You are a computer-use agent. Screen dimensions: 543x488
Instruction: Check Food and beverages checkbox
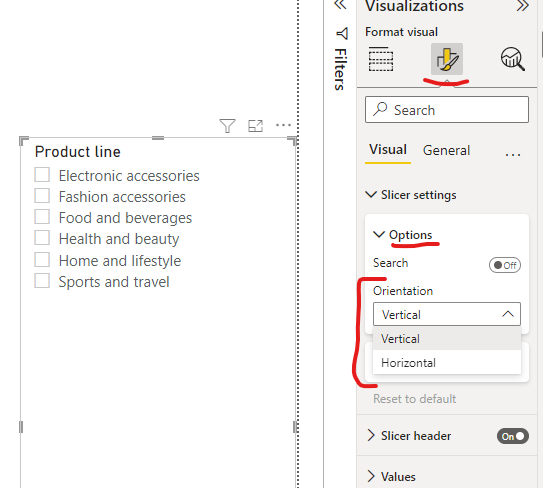[42, 217]
